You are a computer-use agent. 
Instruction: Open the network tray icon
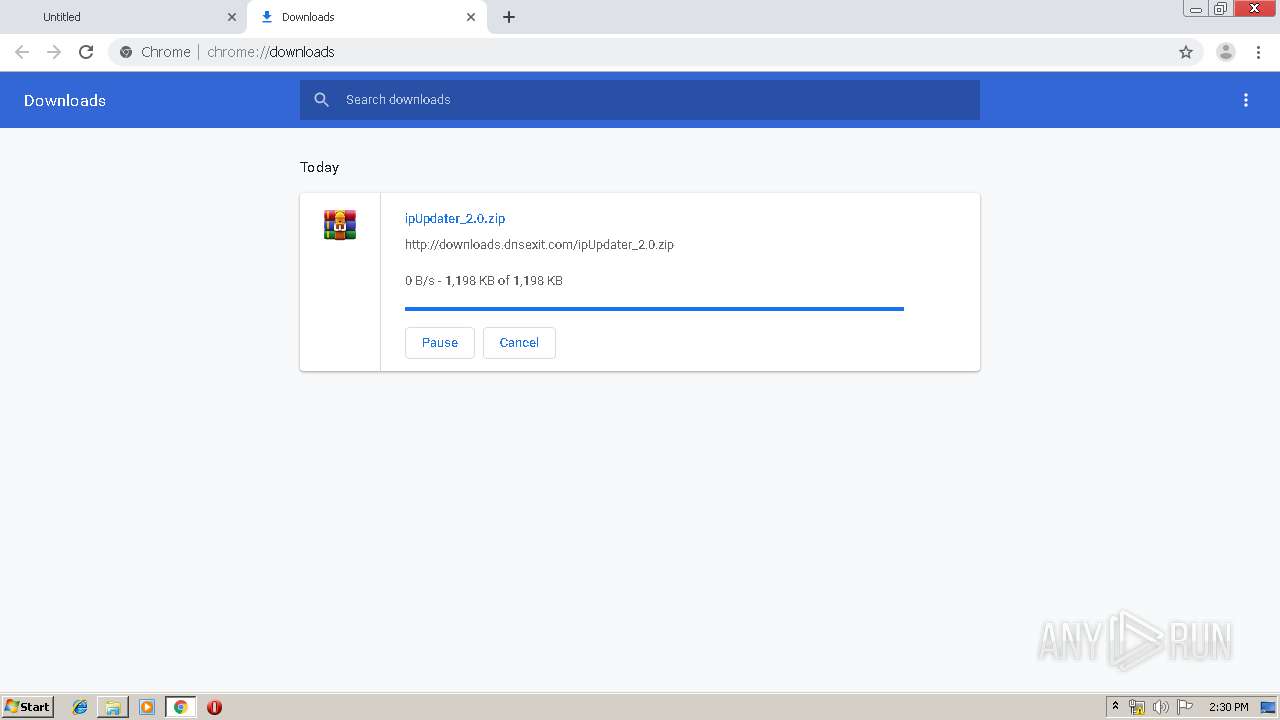(1137, 707)
